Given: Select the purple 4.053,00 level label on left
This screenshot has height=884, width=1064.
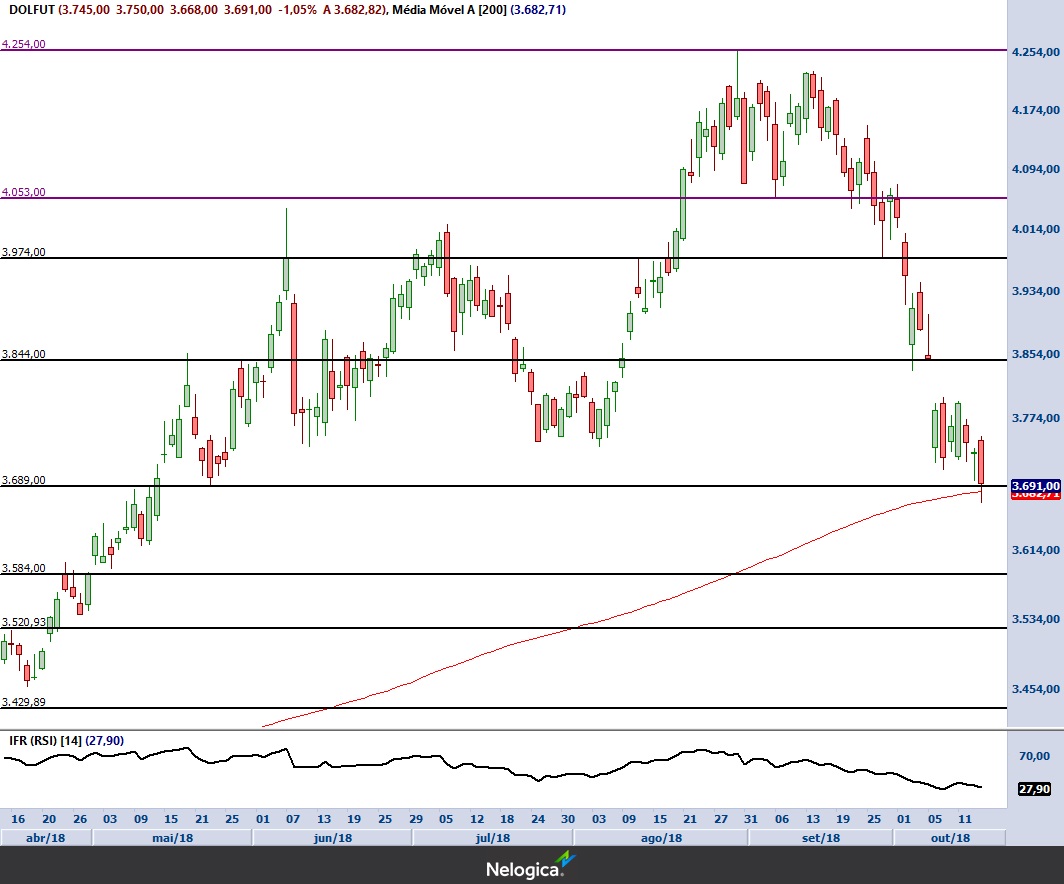Looking at the screenshot, I should (24, 192).
